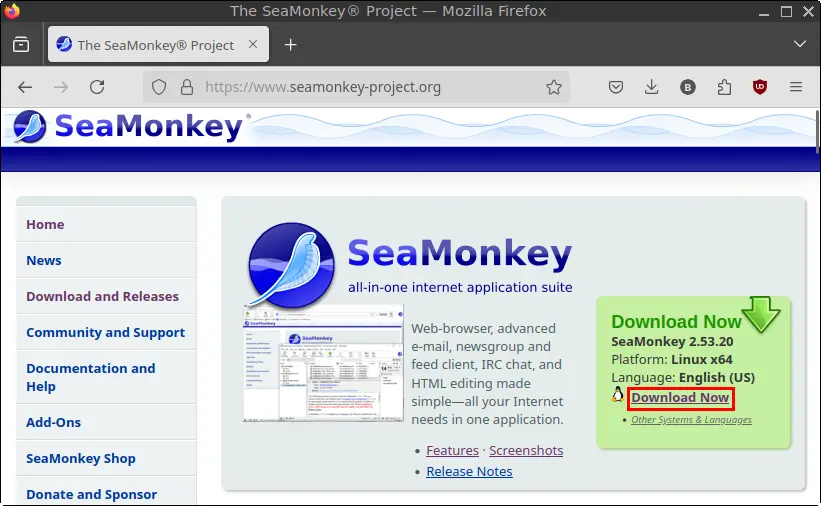Click the large SeaMonkey globe logo
Image resolution: width=821 pixels, height=506 pixels.
291,265
